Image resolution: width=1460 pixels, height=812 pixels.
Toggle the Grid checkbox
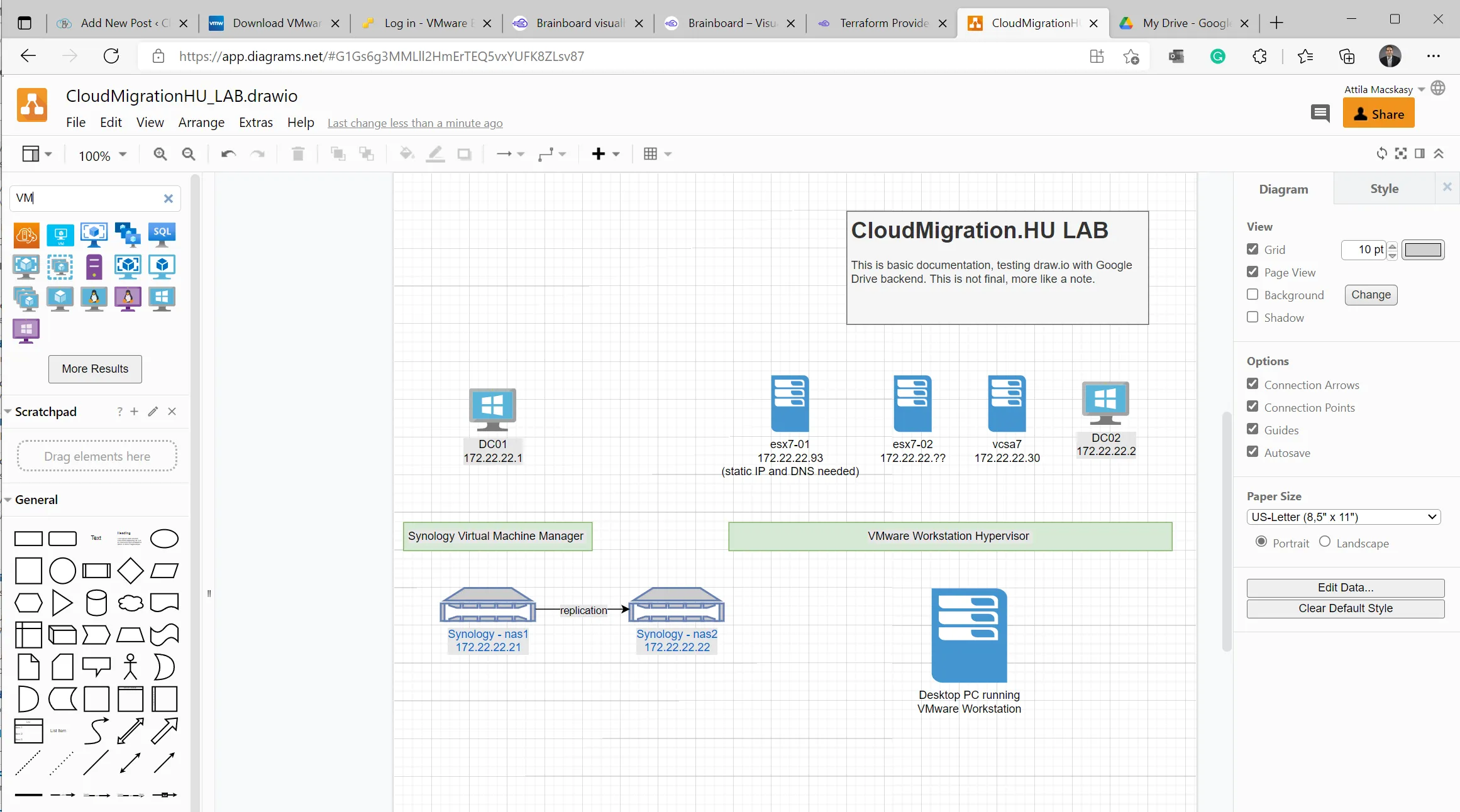coord(1253,249)
